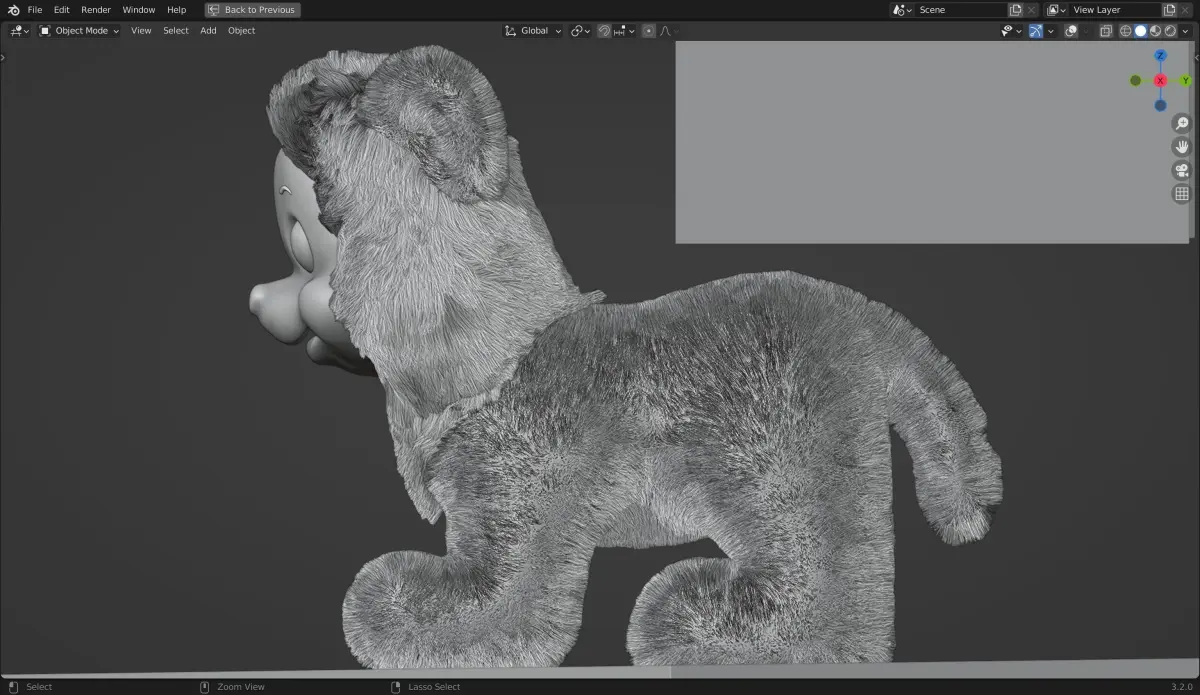Switch to material preview shading

pos(1155,31)
